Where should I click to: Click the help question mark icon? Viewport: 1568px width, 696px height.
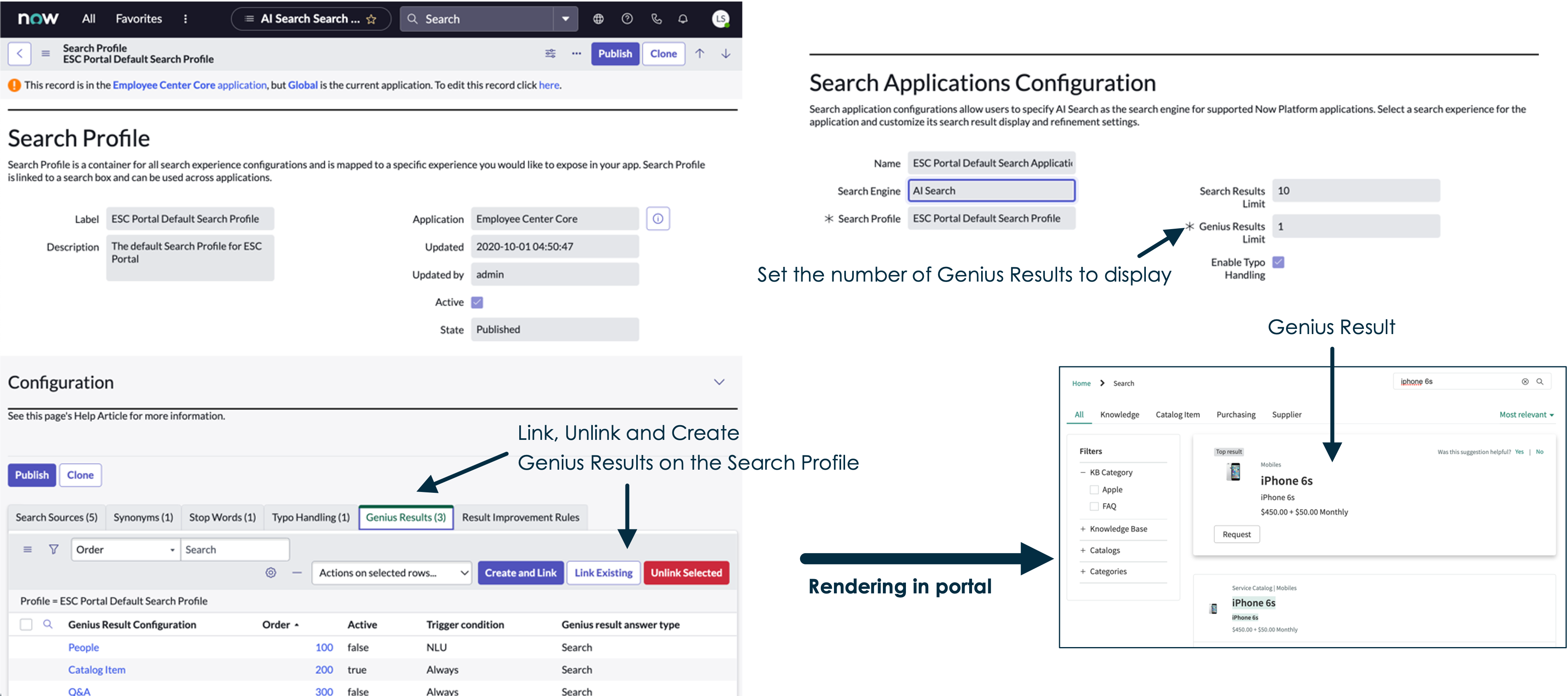click(627, 19)
